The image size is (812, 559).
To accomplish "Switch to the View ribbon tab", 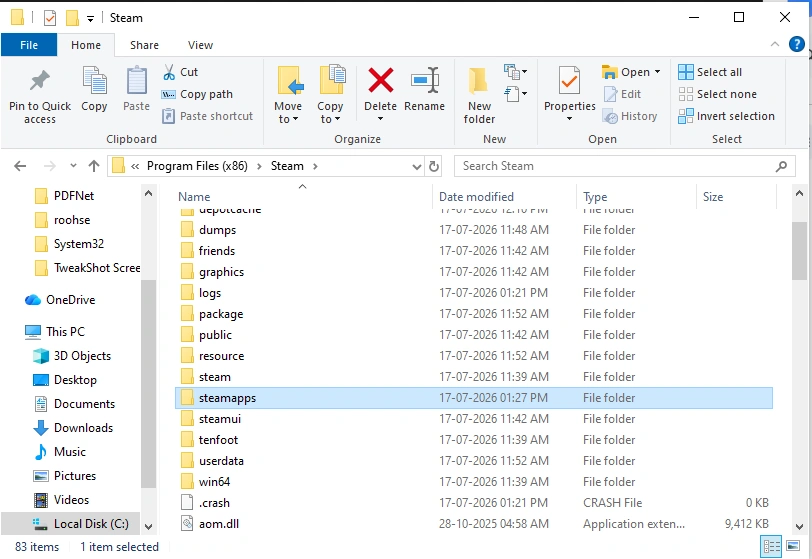I will click(x=200, y=45).
